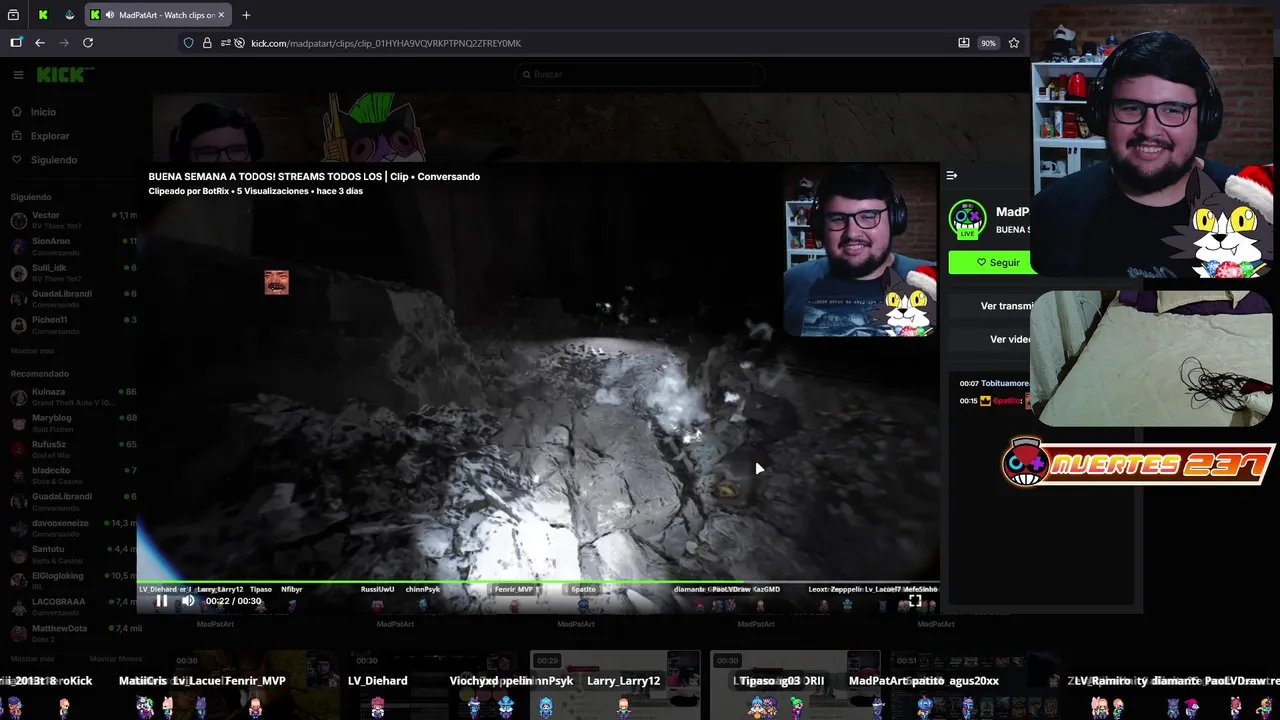Open Firefox tab list button

pyautogui.click(x=13, y=15)
